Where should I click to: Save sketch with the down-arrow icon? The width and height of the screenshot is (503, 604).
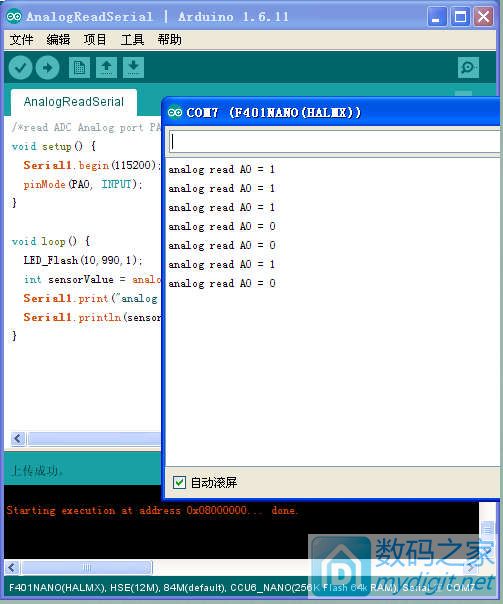[x=133, y=67]
